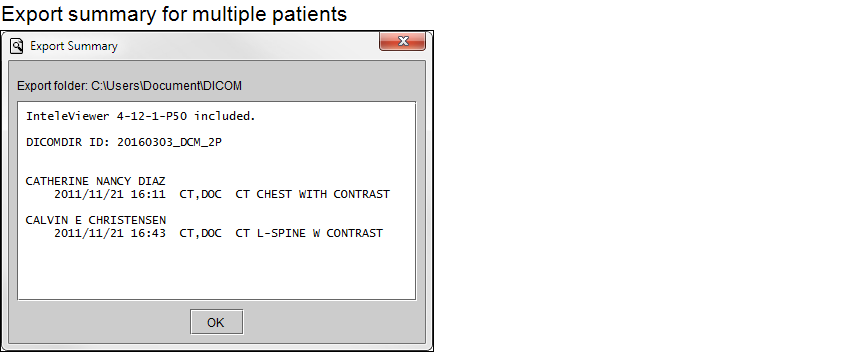Close the Export Summary dialog
Viewport: 850px width, 362px height.
click(402, 42)
